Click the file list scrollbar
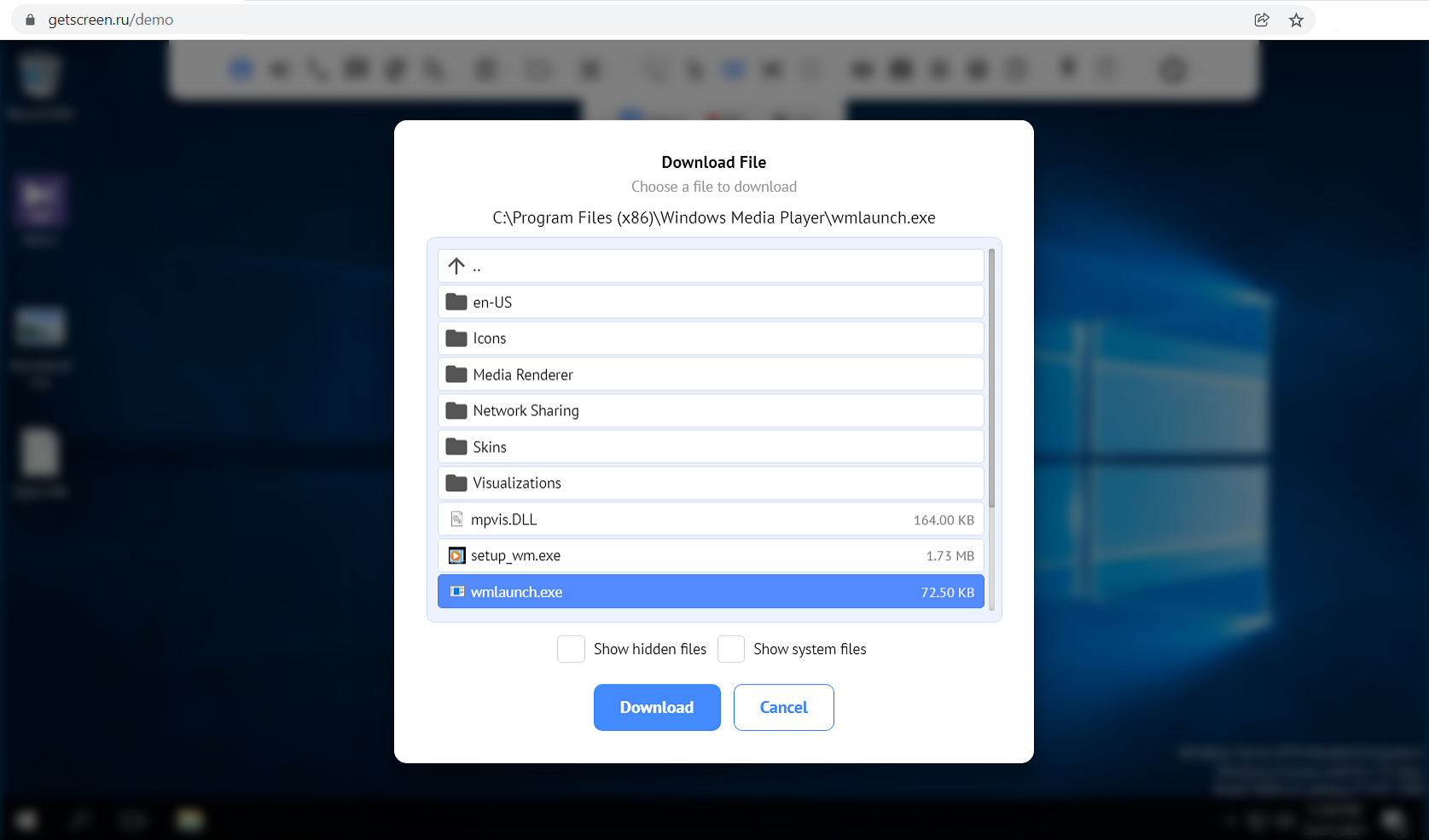 pyautogui.click(x=991, y=378)
